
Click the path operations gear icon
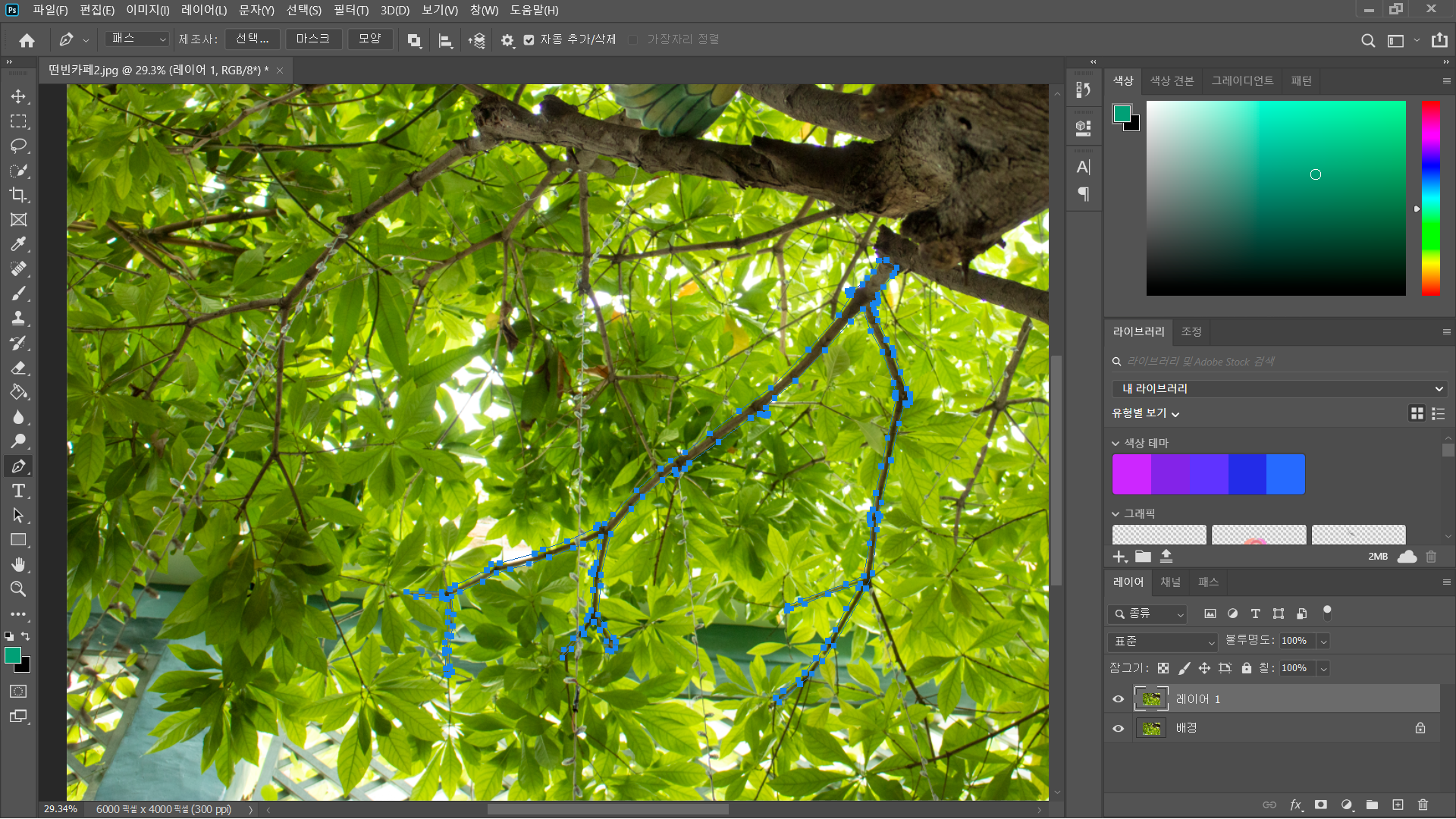507,40
